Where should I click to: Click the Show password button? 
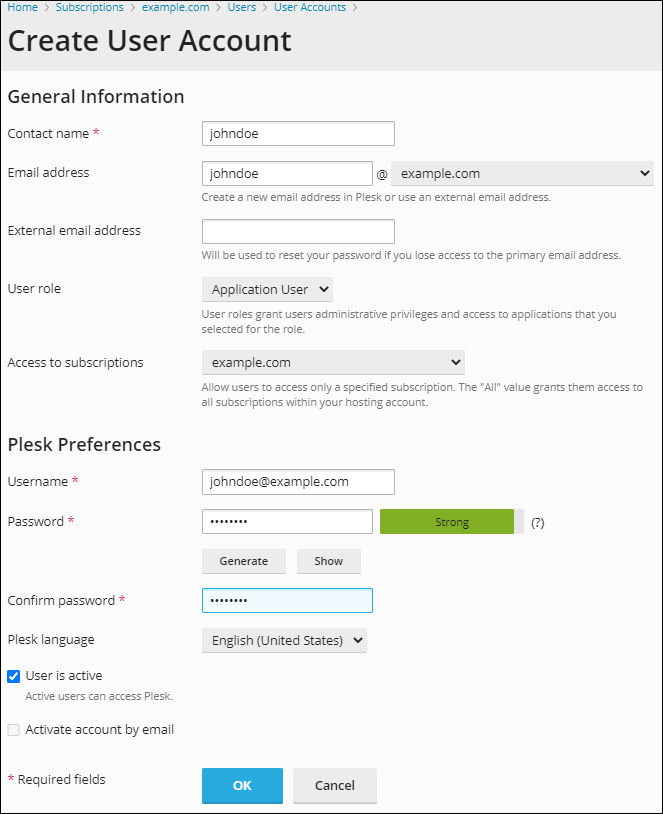328,561
